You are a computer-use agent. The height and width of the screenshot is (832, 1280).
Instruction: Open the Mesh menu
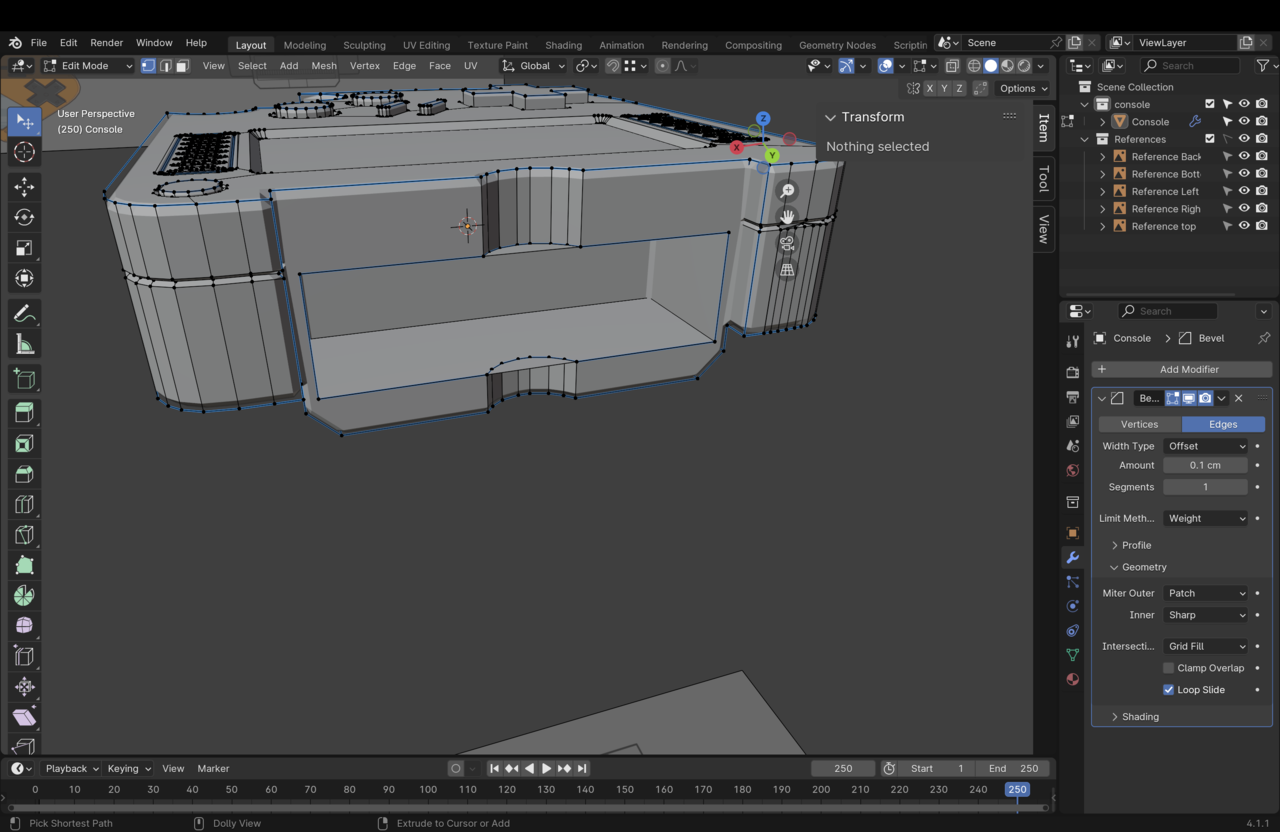(x=324, y=66)
